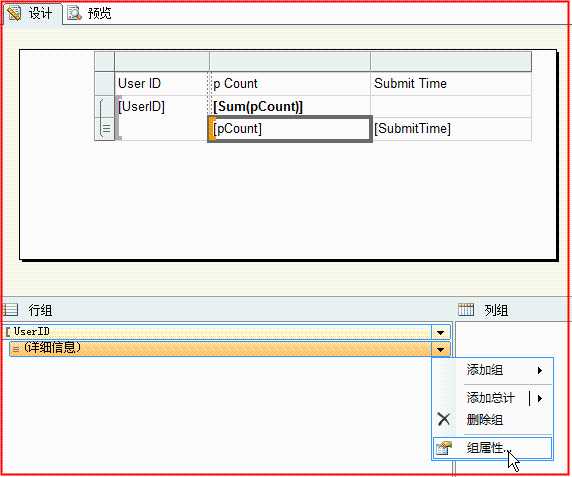This screenshot has width=572, height=477.
Task: Click the 列组 column groups icon
Action: point(466,310)
